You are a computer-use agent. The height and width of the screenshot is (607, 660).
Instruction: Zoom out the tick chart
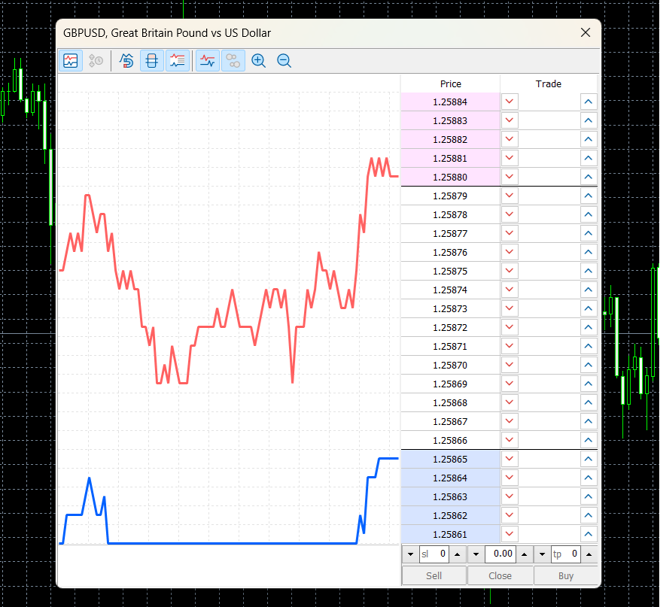tap(284, 61)
